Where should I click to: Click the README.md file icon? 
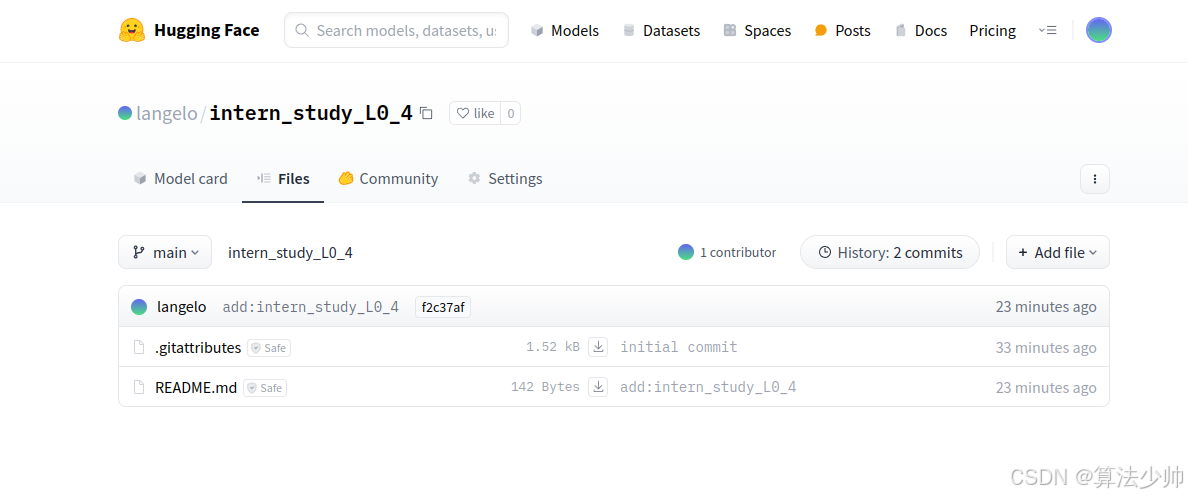coord(139,388)
